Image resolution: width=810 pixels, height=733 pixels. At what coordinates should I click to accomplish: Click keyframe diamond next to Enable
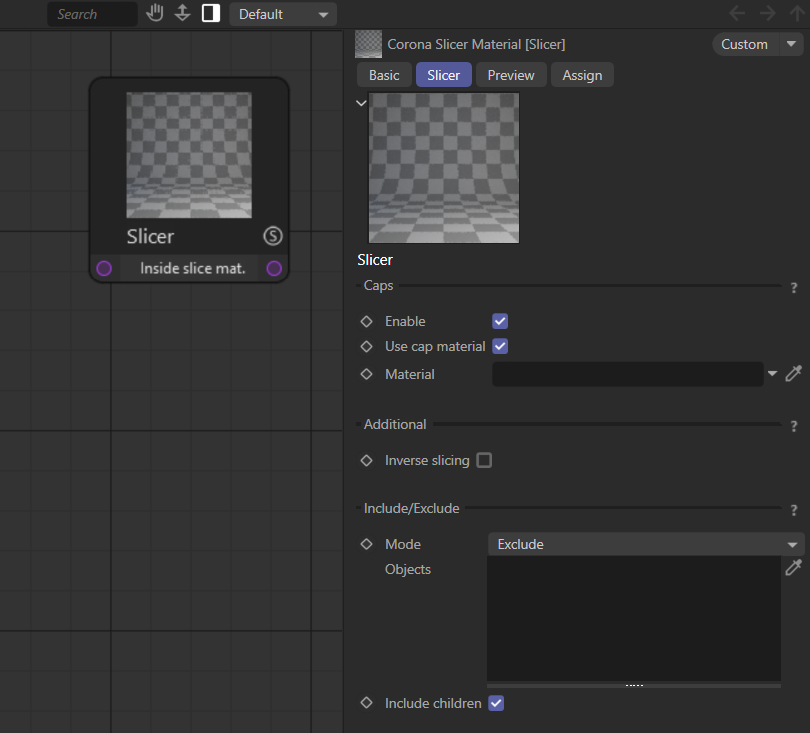coord(366,321)
